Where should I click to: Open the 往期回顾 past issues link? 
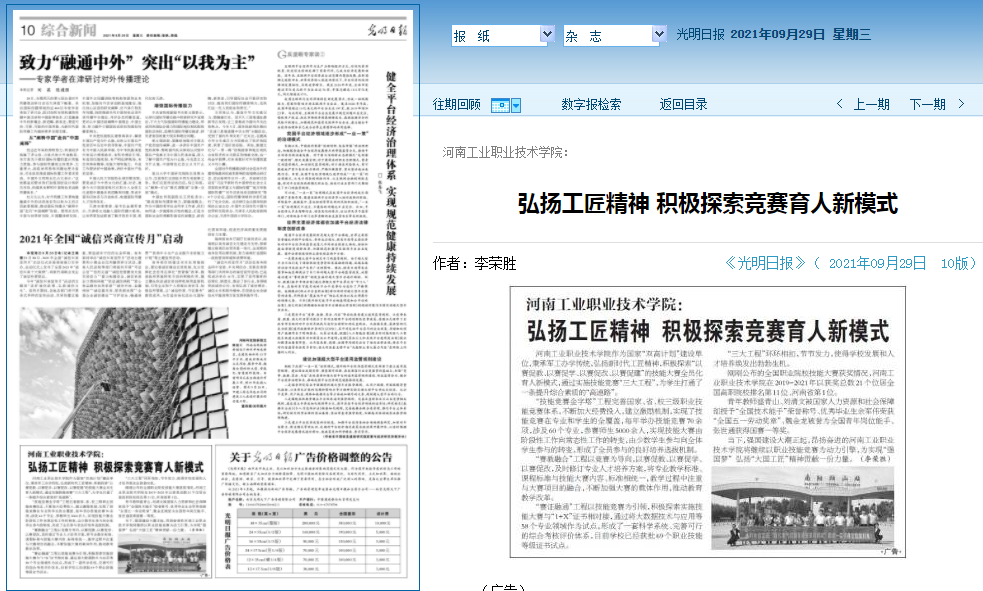(456, 104)
